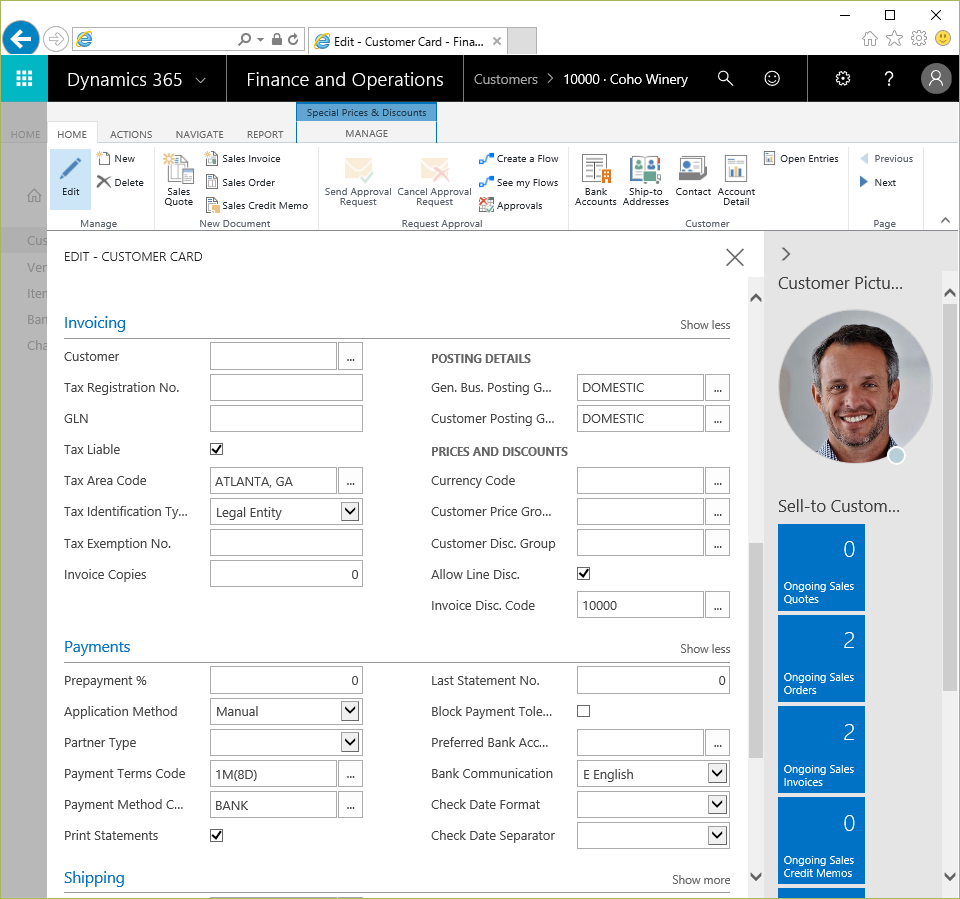Open Ship-to Addresses

click(645, 180)
